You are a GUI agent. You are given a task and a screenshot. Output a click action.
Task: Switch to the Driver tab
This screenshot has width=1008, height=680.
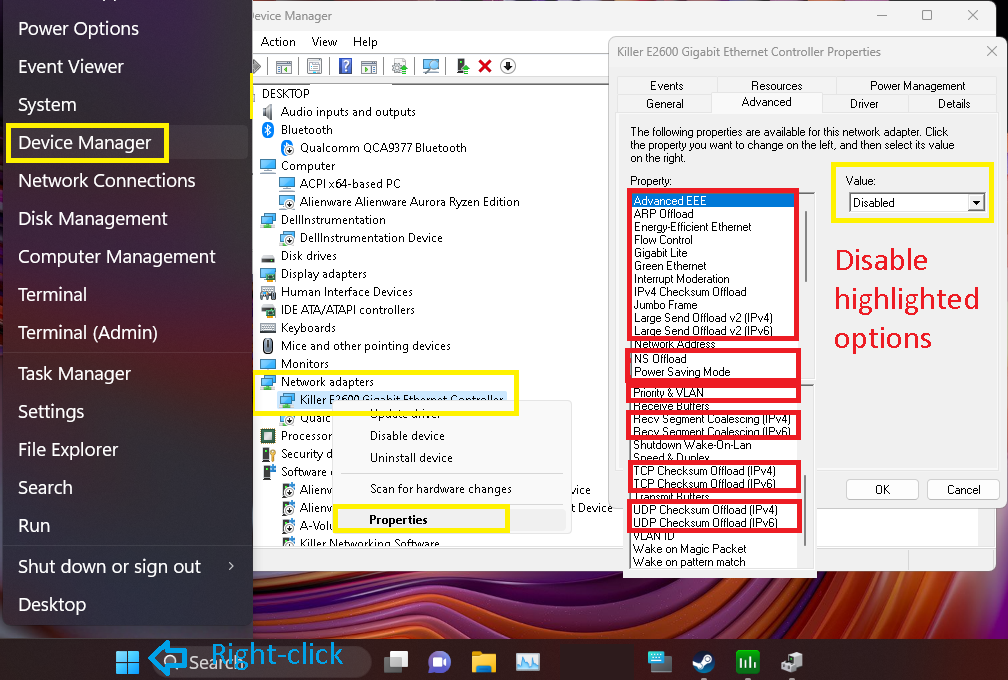864,103
